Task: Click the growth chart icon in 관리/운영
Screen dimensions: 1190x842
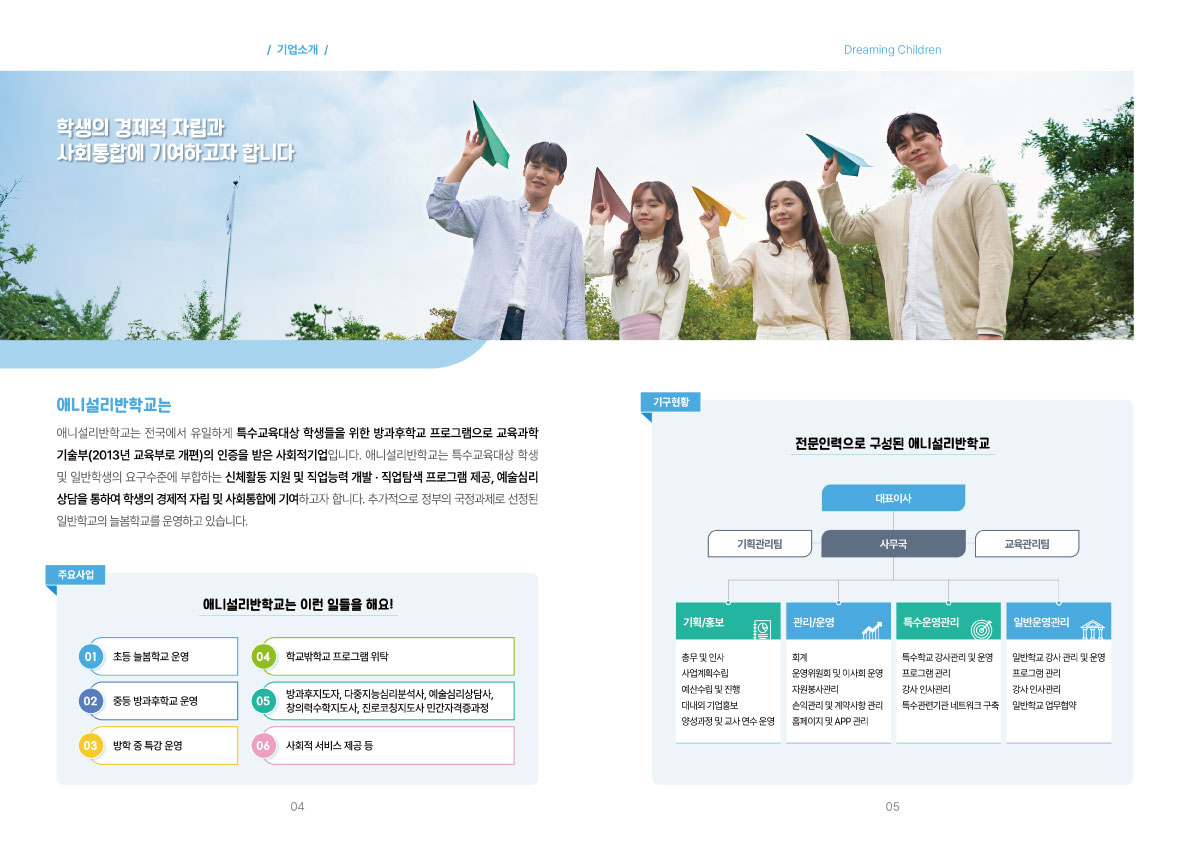Action: [872, 628]
